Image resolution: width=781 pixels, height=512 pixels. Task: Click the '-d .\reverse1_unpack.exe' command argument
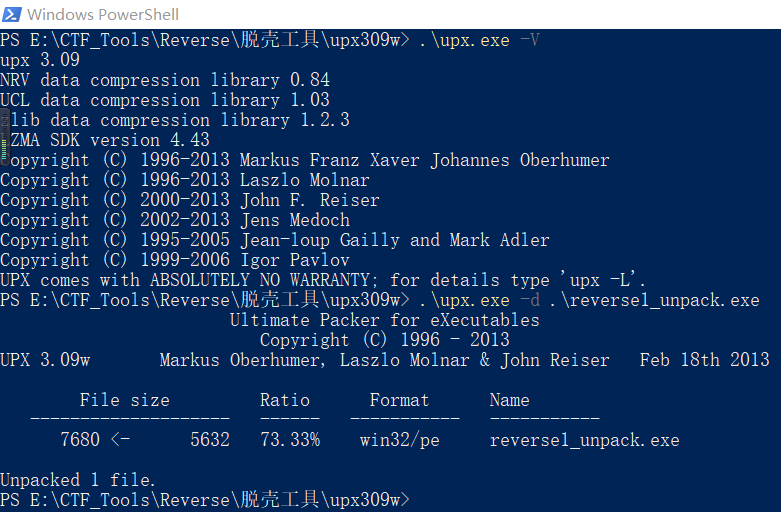pyautogui.click(x=639, y=300)
